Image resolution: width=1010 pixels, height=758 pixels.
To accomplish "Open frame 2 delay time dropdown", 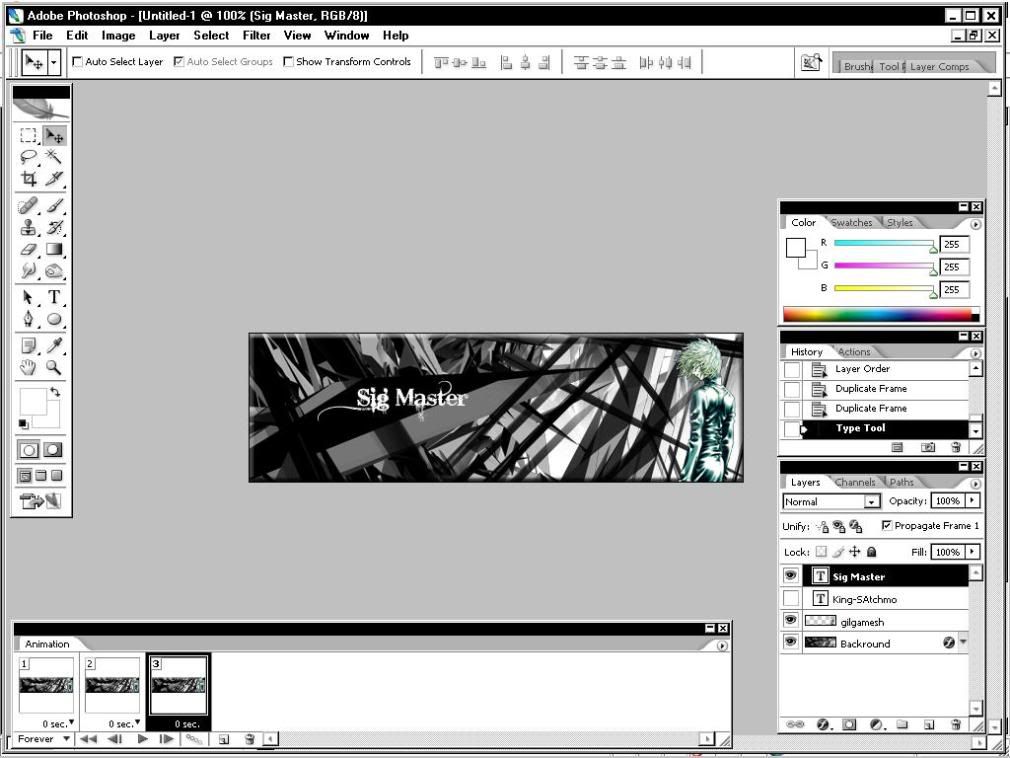I will pos(137,723).
